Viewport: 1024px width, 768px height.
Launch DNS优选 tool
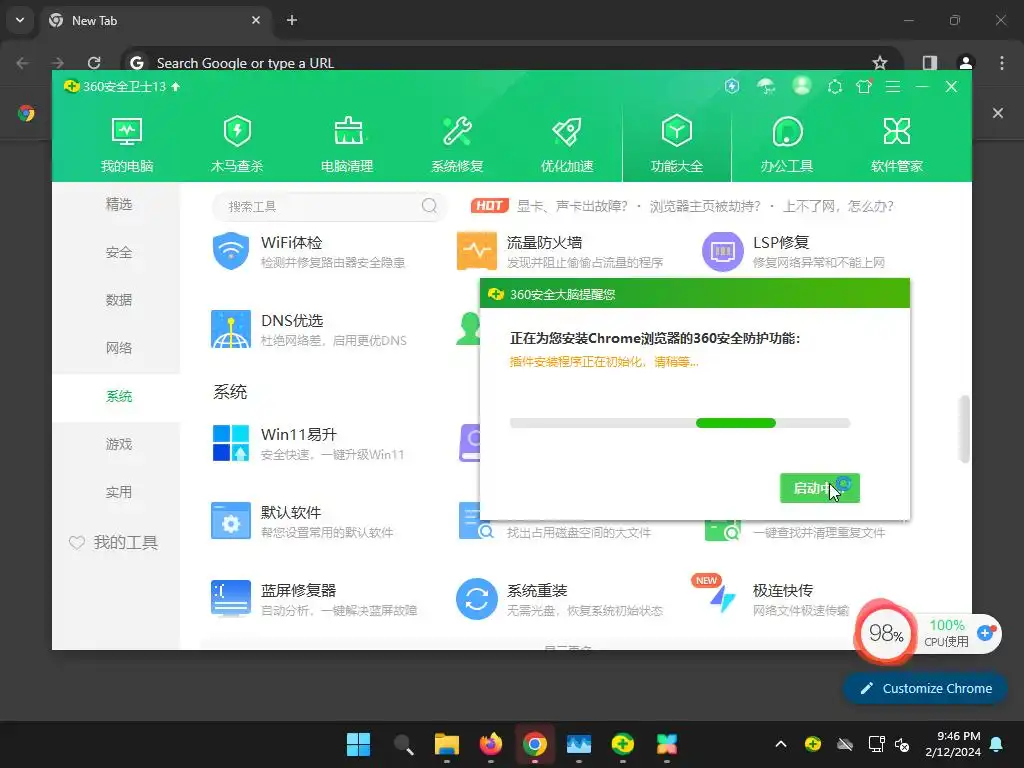[x=309, y=329]
